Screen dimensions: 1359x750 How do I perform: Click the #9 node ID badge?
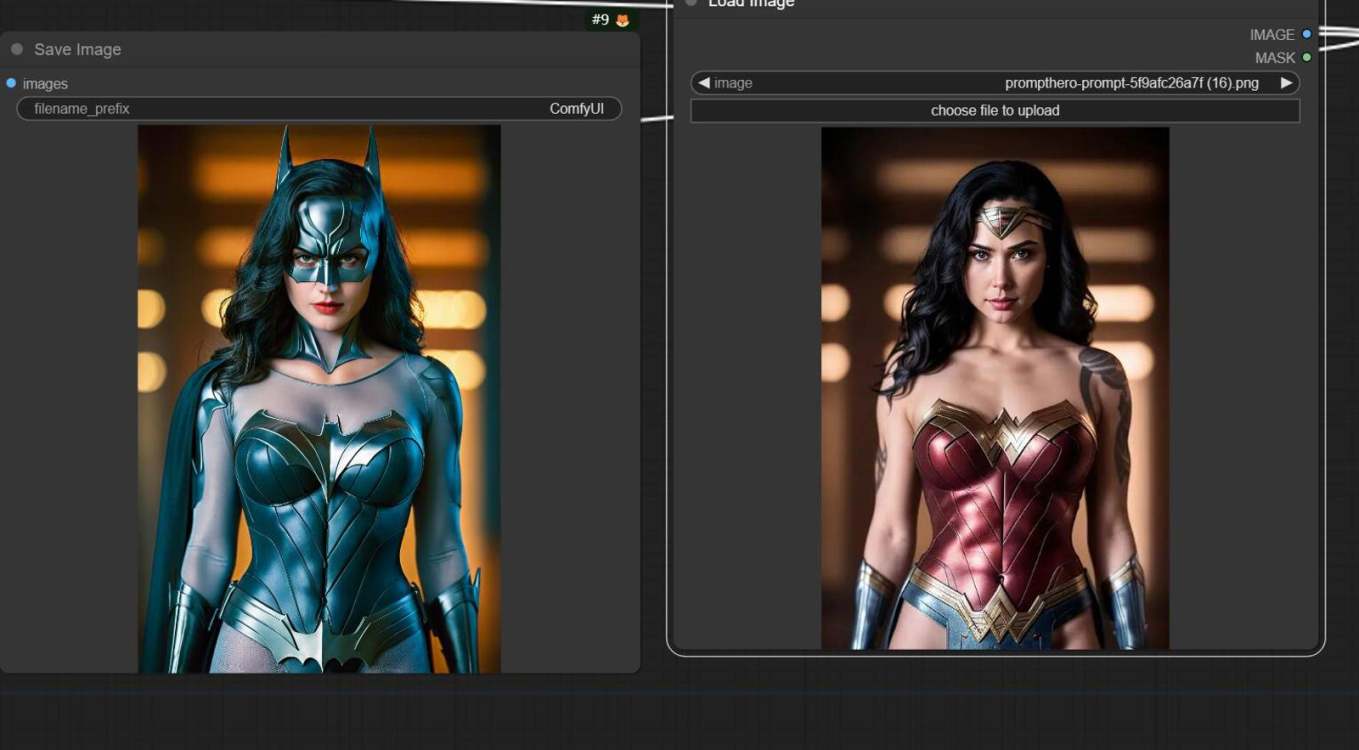601,20
